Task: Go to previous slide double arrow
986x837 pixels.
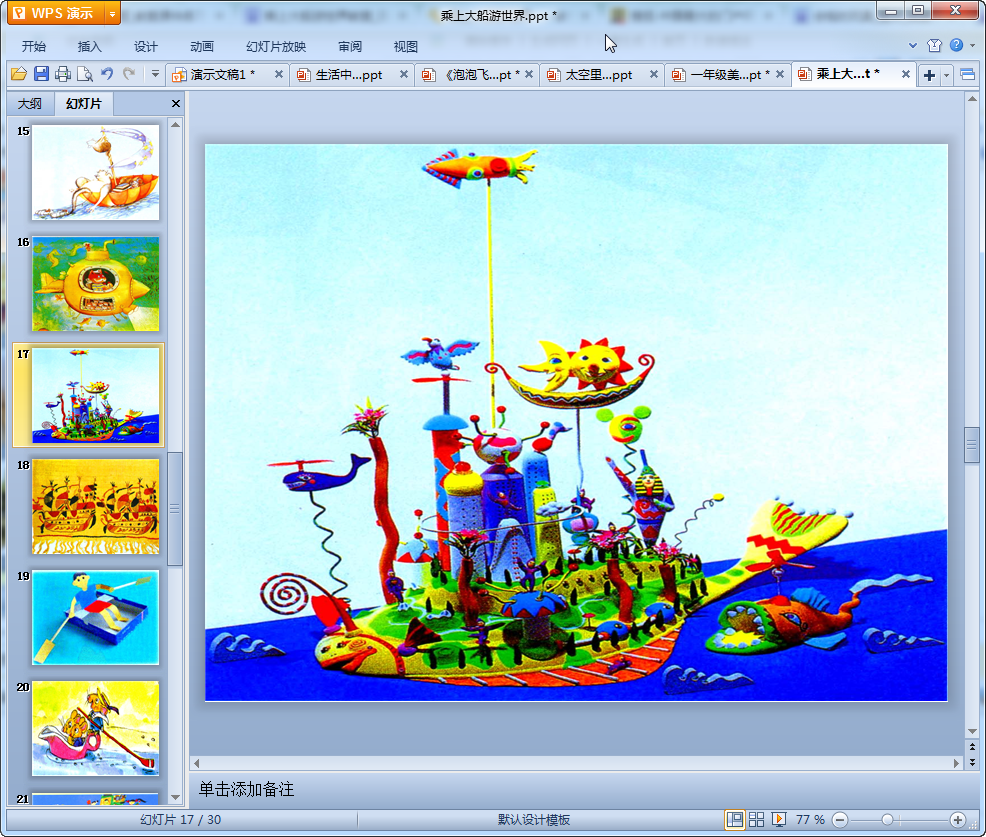Action: pyautogui.click(x=972, y=746)
